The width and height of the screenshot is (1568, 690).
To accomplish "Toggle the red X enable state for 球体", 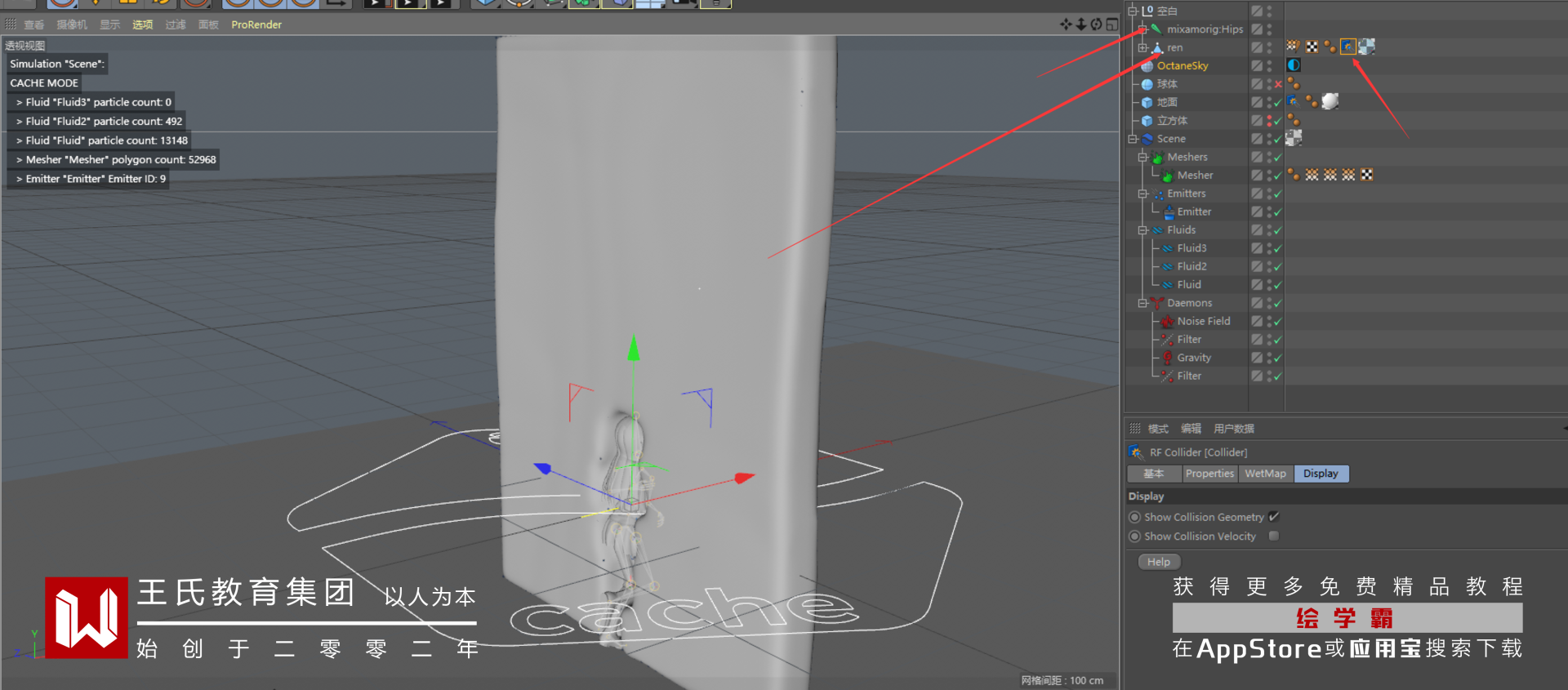I will coord(1278,83).
